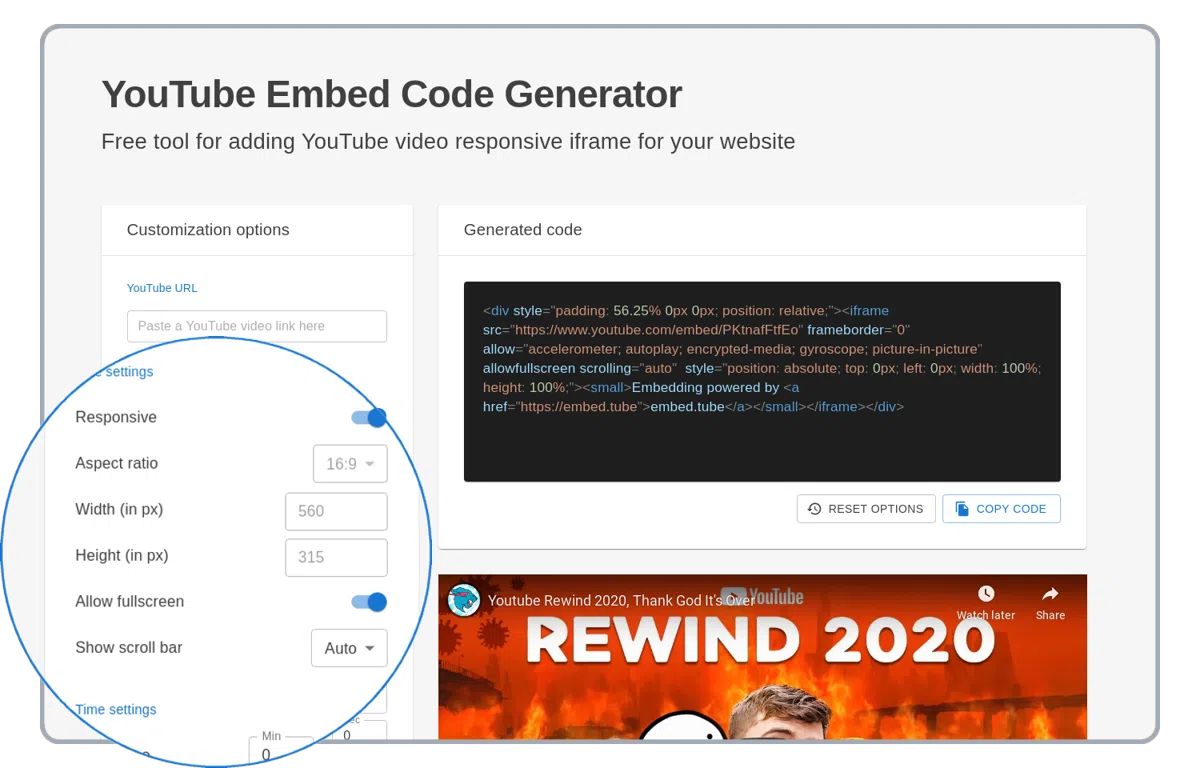The width and height of the screenshot is (1200, 768).
Task: Click the Rewind 2020 video preview
Action: [761, 680]
